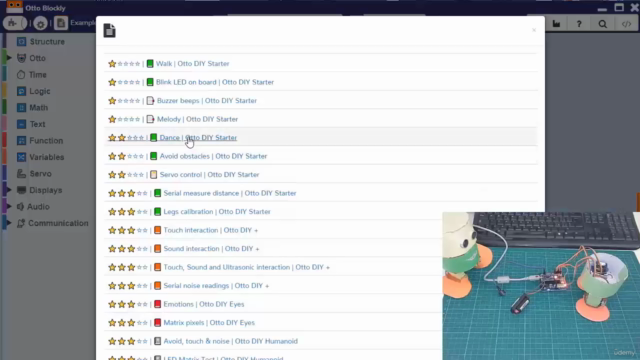Click star rating beside Walk example
Screen dimensions: 640x360
[124, 64]
